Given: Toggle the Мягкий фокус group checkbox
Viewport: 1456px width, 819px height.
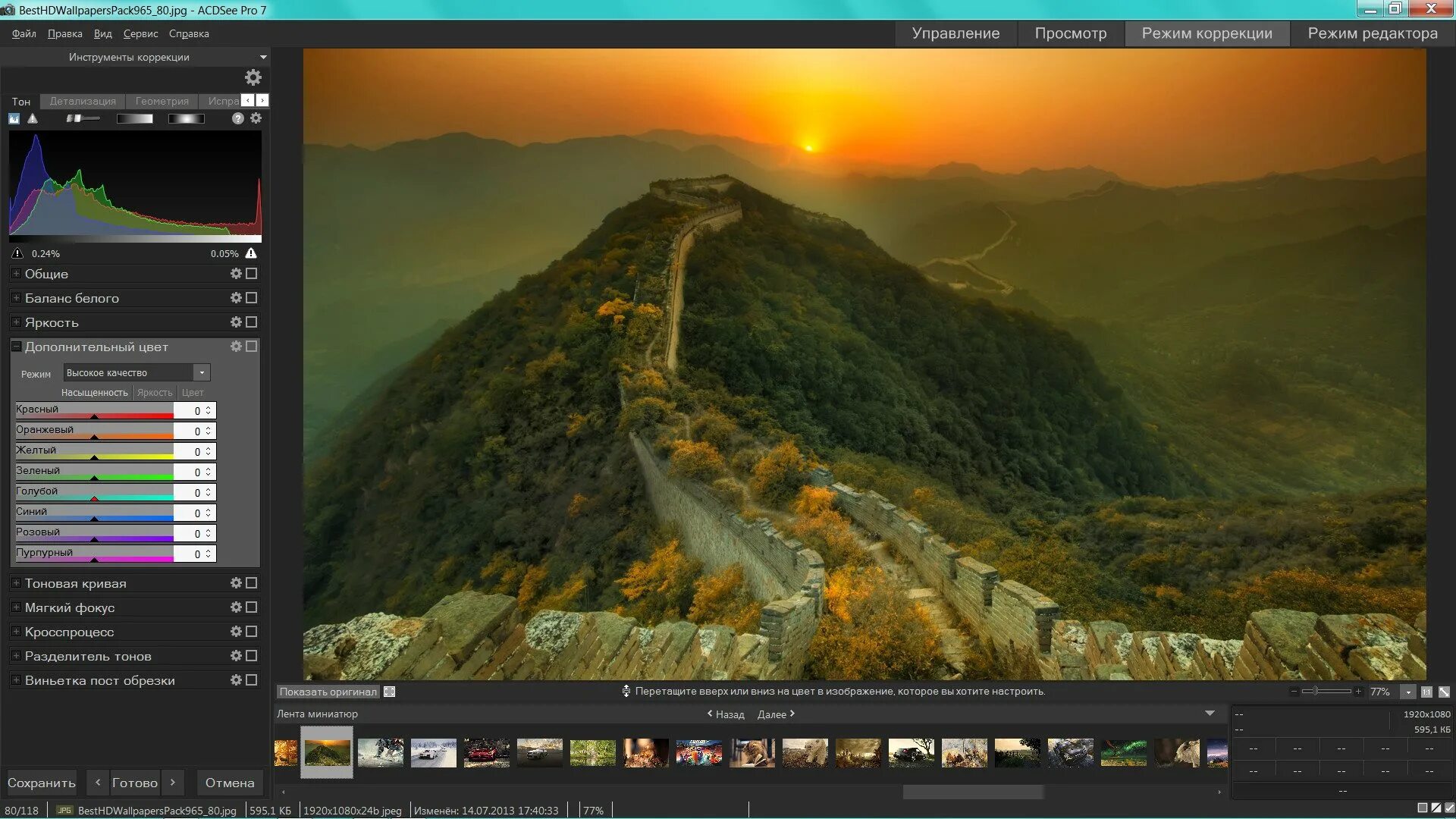Looking at the screenshot, I should [252, 607].
